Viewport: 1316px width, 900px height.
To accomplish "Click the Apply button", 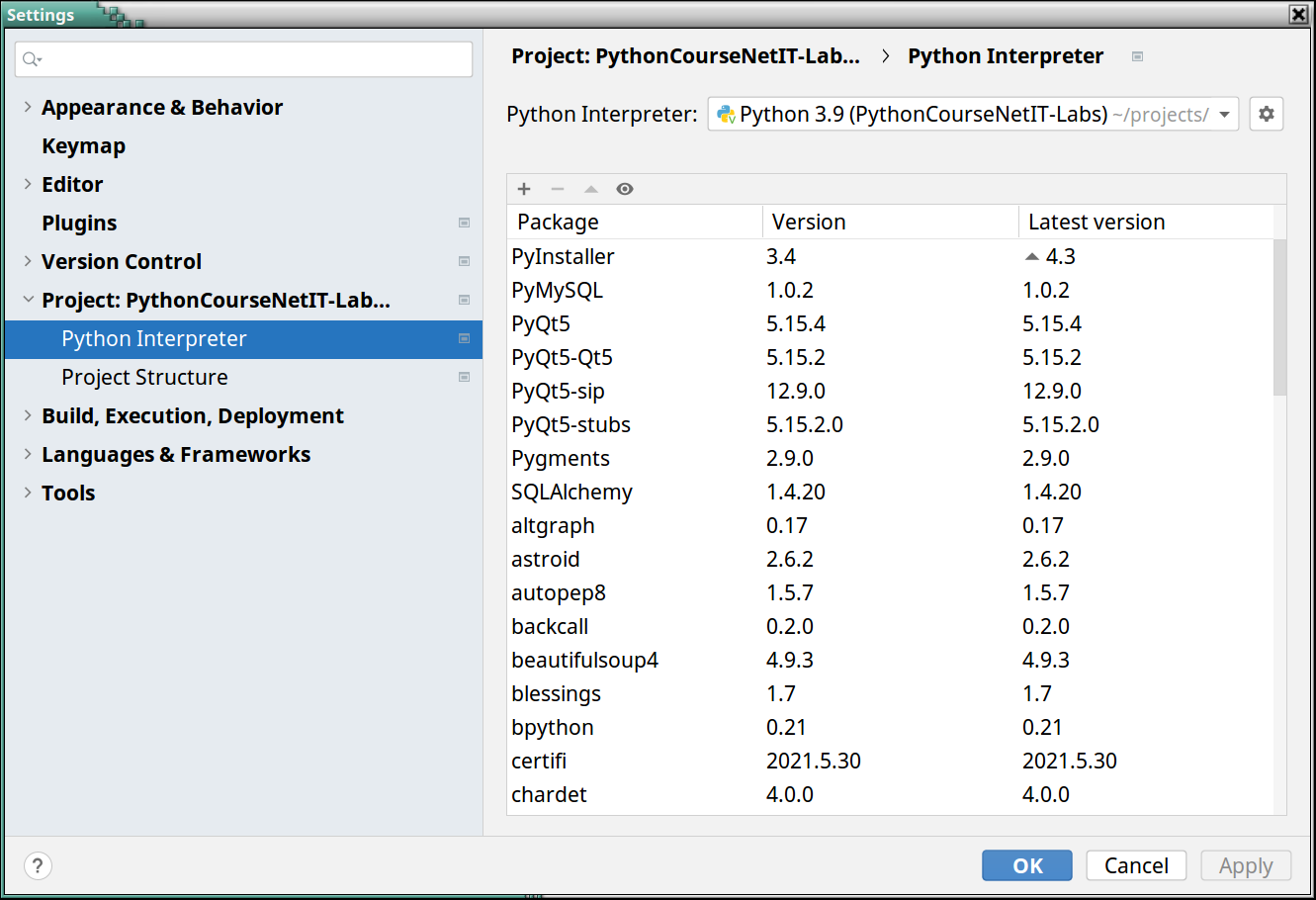I will [1246, 865].
